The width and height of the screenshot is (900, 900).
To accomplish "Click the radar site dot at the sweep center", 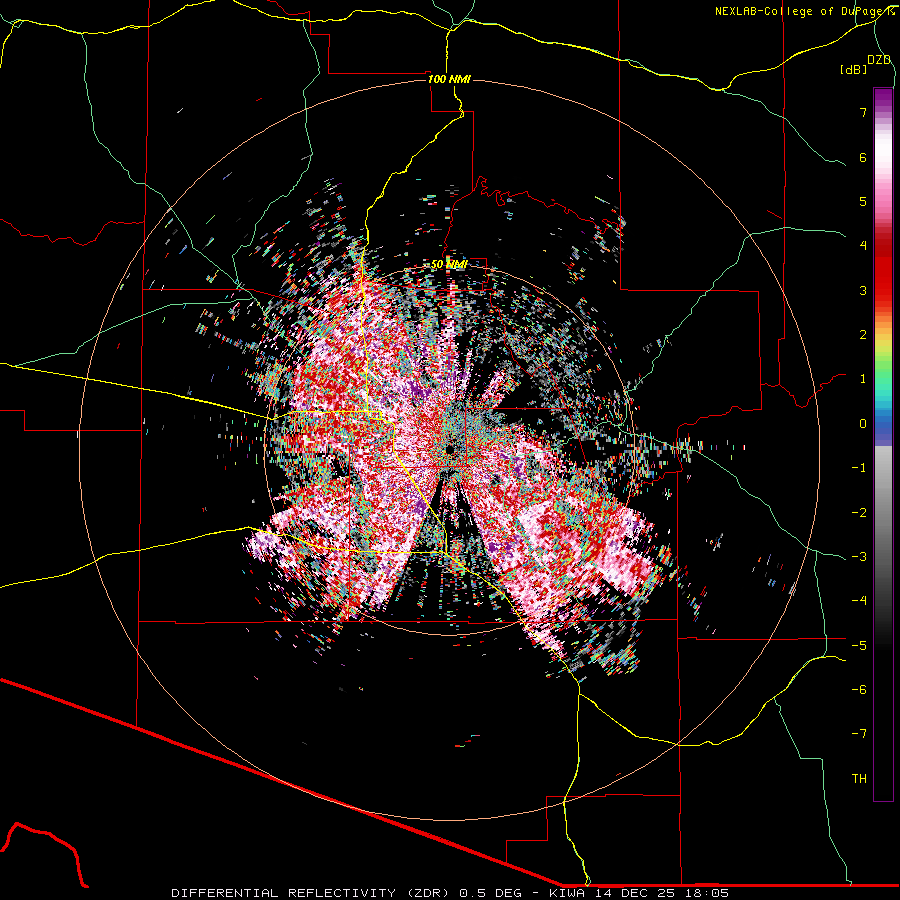I will pyautogui.click(x=449, y=449).
